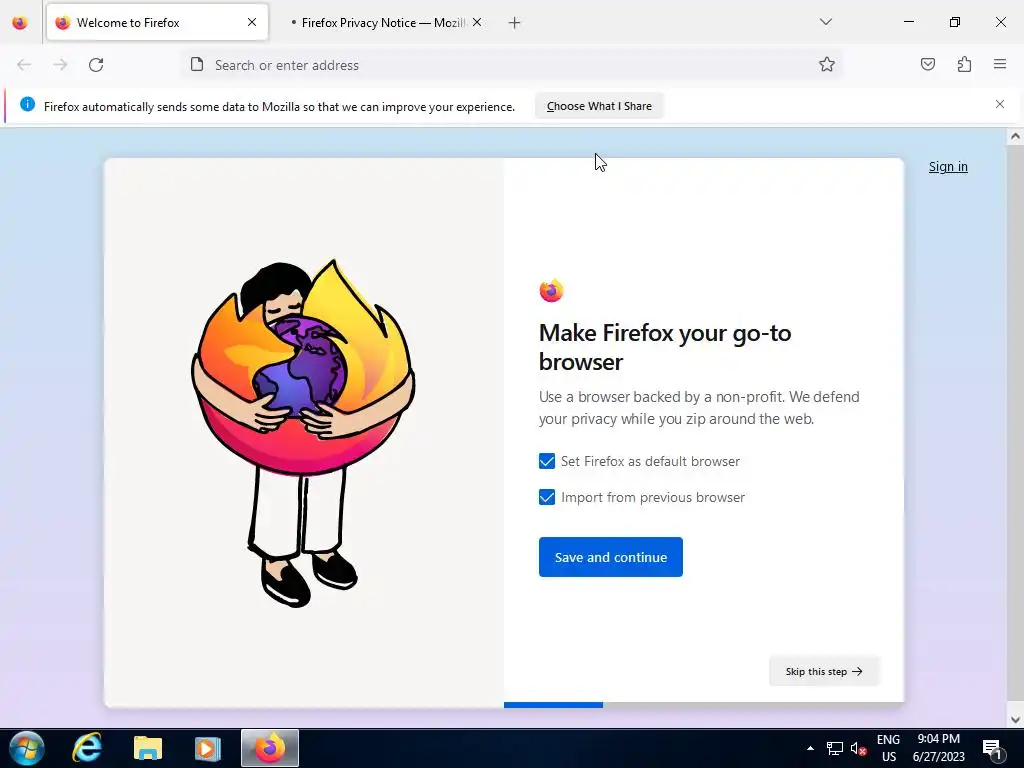Dismiss the data sharing notification bar

click(x=1000, y=104)
